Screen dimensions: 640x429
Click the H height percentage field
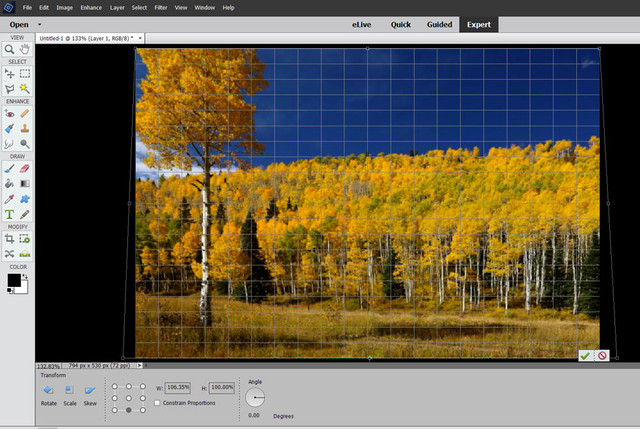[222, 387]
